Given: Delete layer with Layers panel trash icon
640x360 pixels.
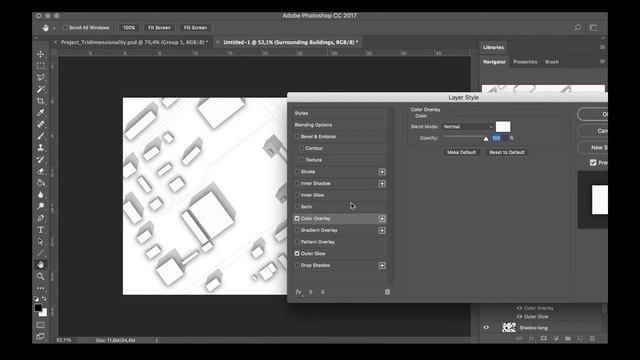Looking at the screenshot, I should (592, 338).
